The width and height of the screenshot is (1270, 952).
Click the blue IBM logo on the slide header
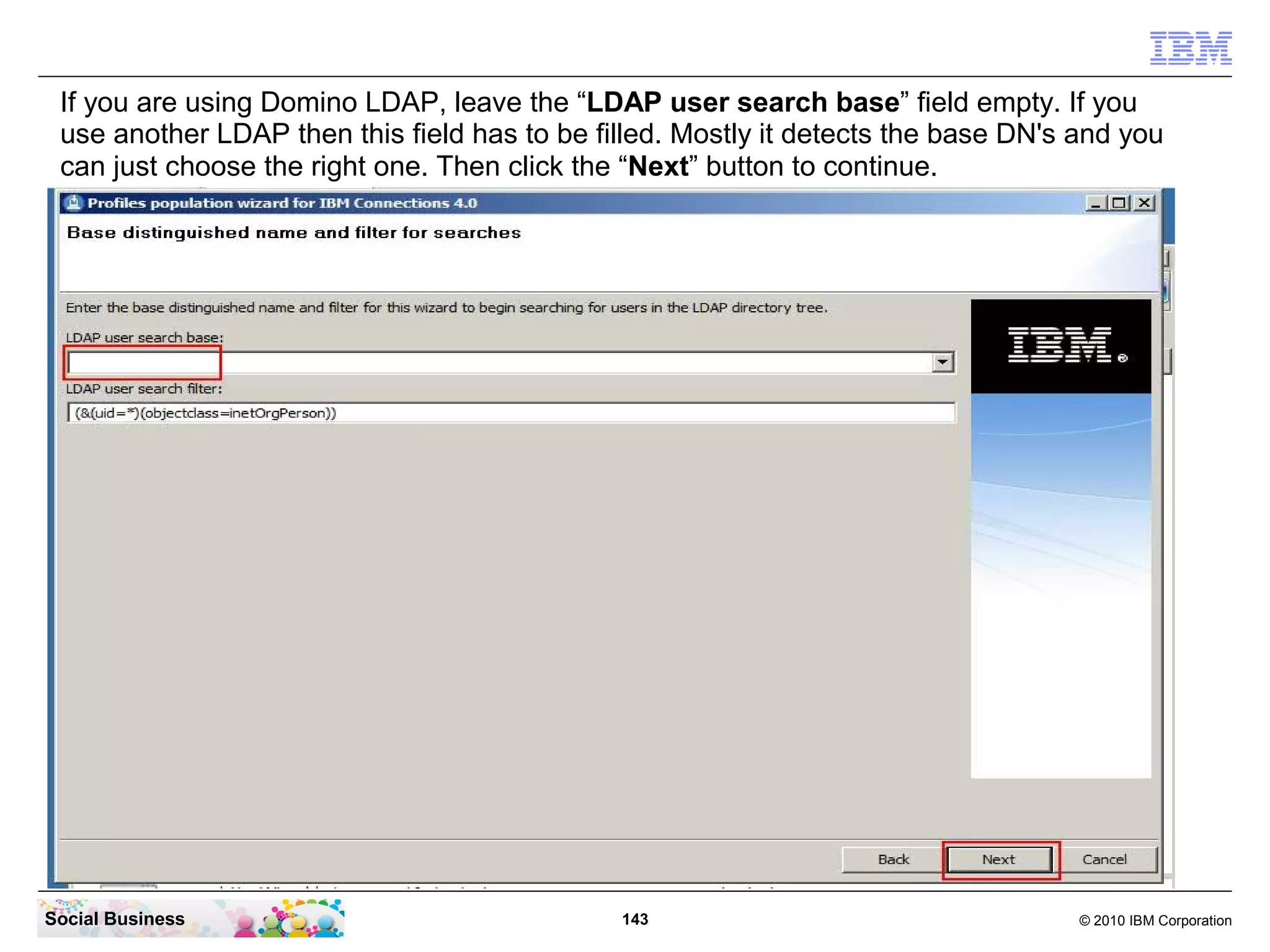point(1191,48)
